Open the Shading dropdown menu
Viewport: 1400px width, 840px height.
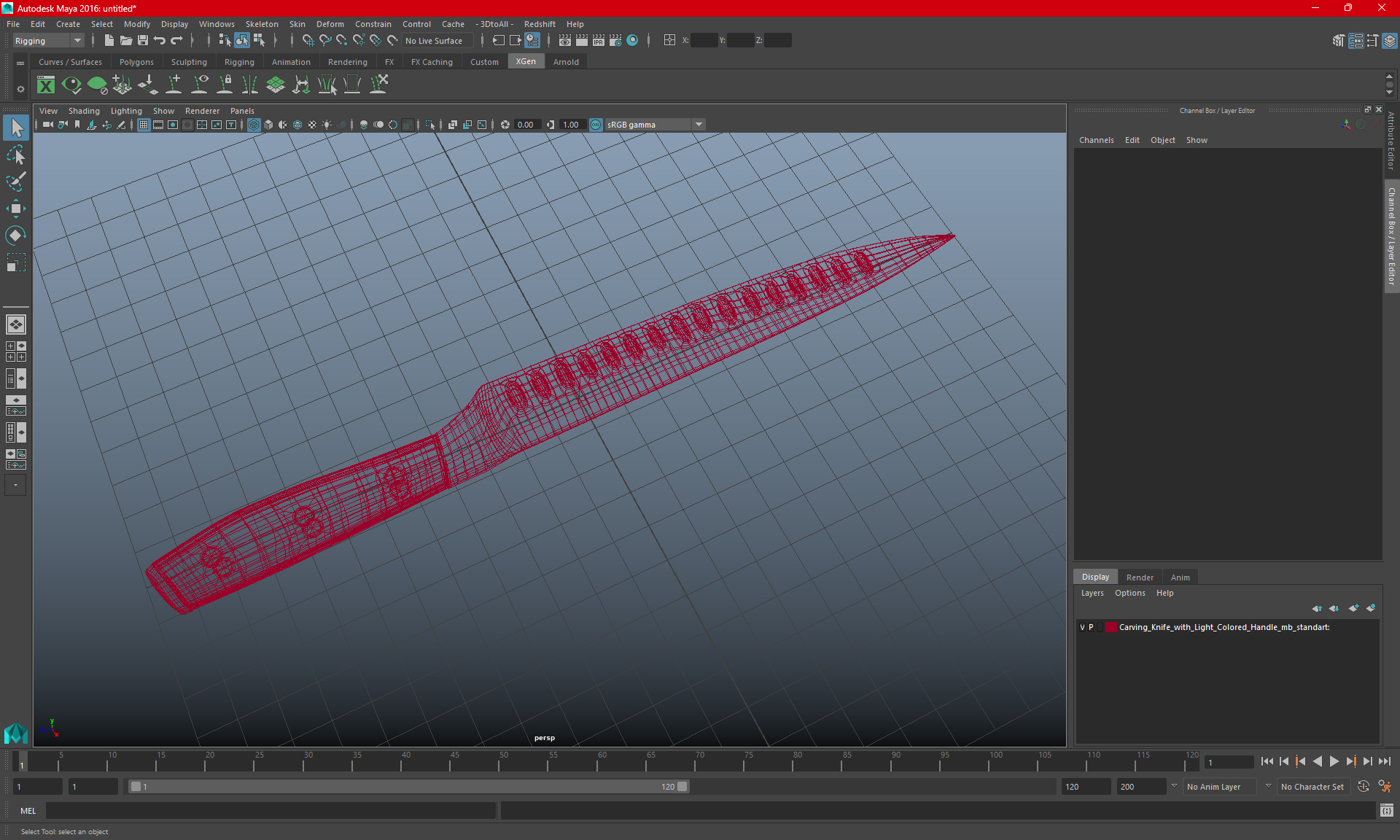(84, 110)
